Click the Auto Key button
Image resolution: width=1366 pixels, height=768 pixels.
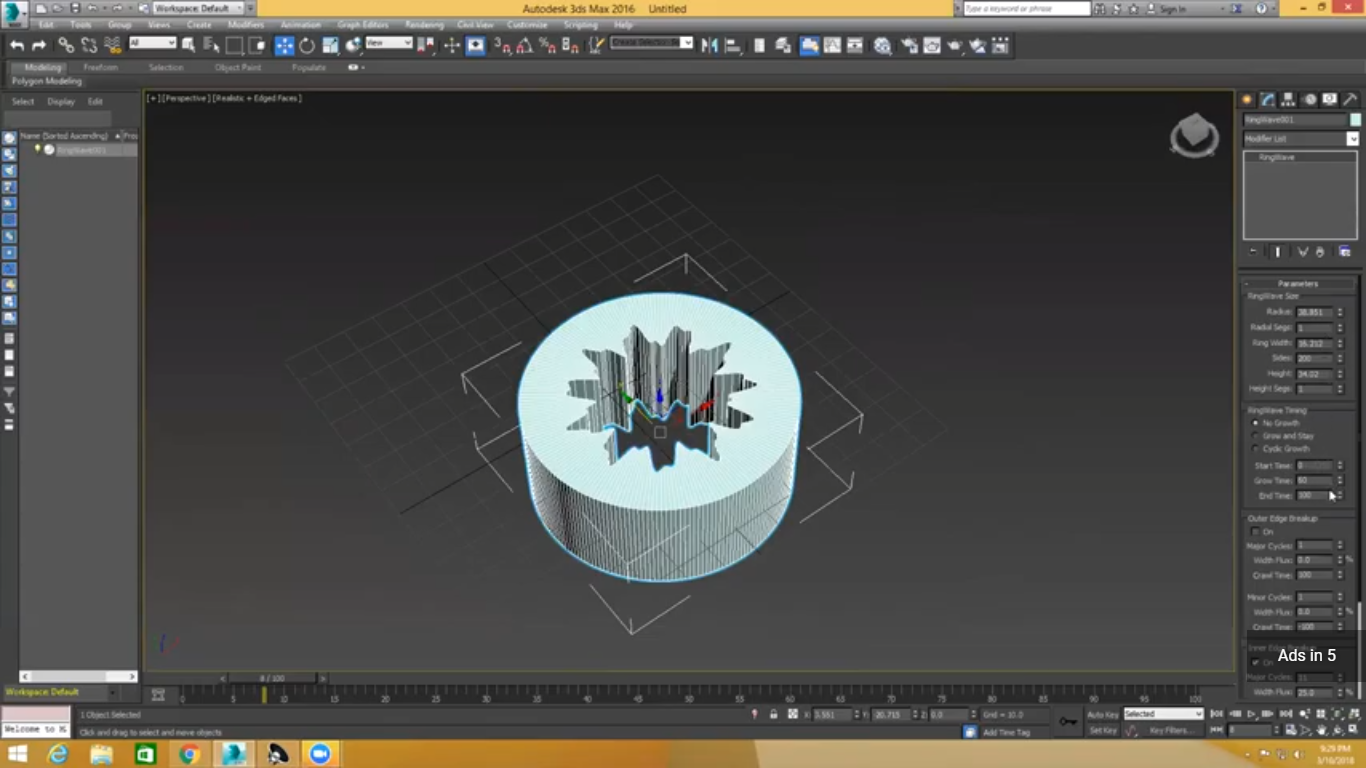[x=1103, y=714]
